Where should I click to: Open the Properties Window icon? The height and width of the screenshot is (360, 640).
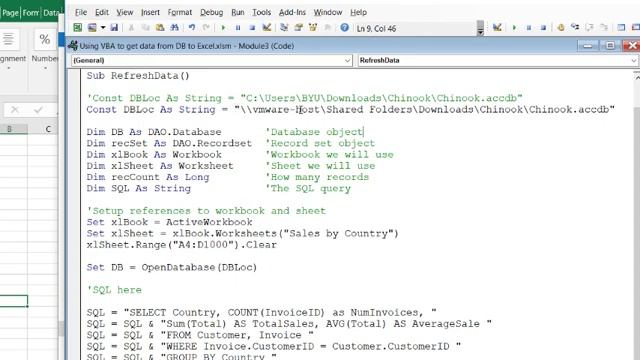pyautogui.click(x=298, y=28)
